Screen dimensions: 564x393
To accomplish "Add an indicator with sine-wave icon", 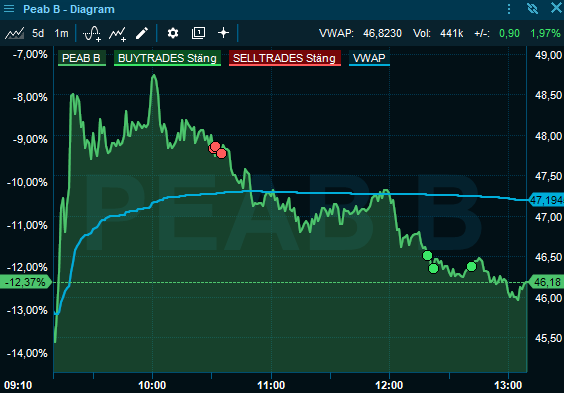I will (92, 33).
